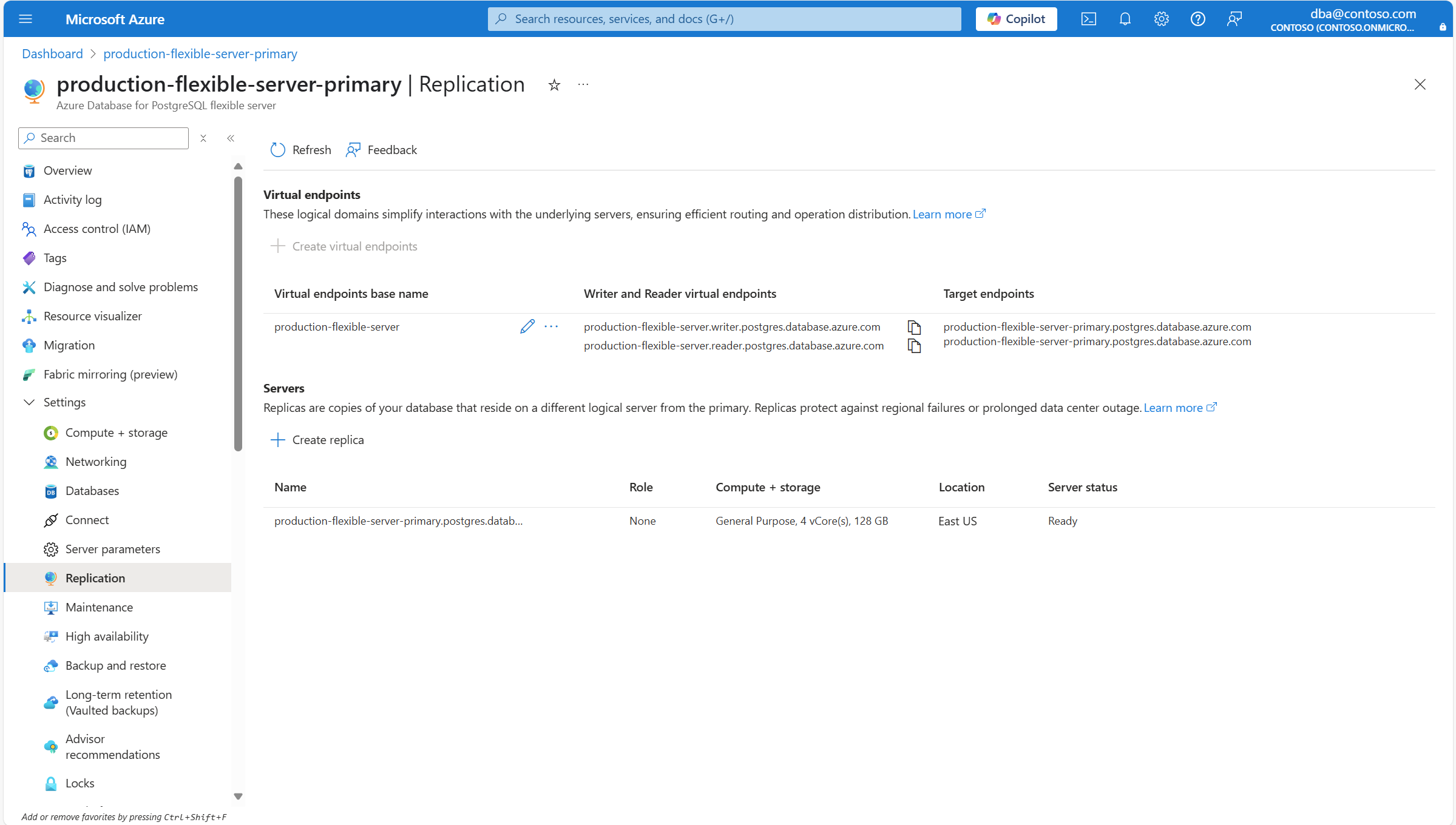Click the Server status column header

point(1082,487)
